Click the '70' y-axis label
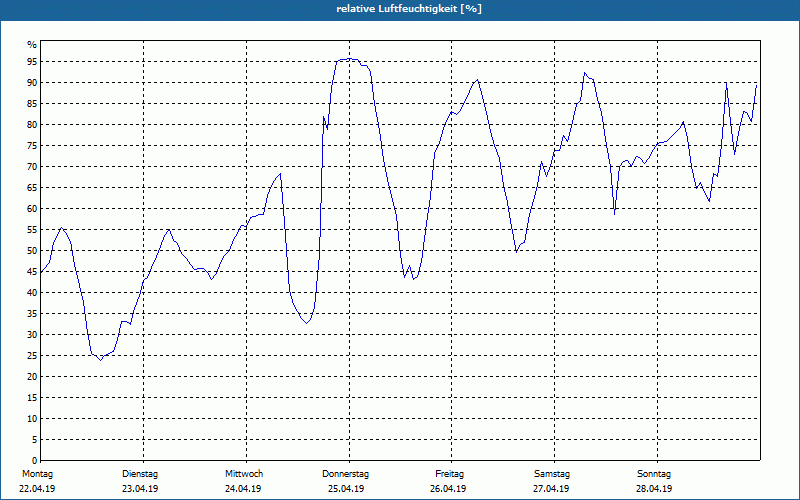Viewport: 800px width, 500px height. pyautogui.click(x=32, y=167)
